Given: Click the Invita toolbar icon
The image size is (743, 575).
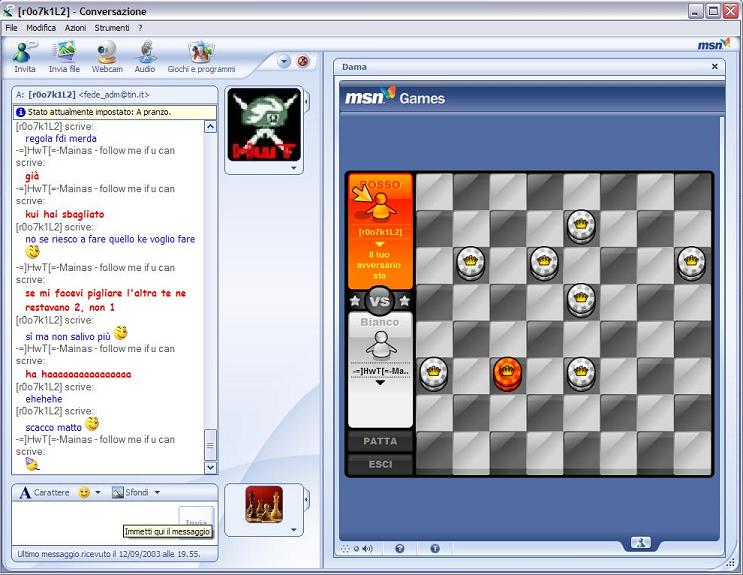Looking at the screenshot, I should click(25, 57).
